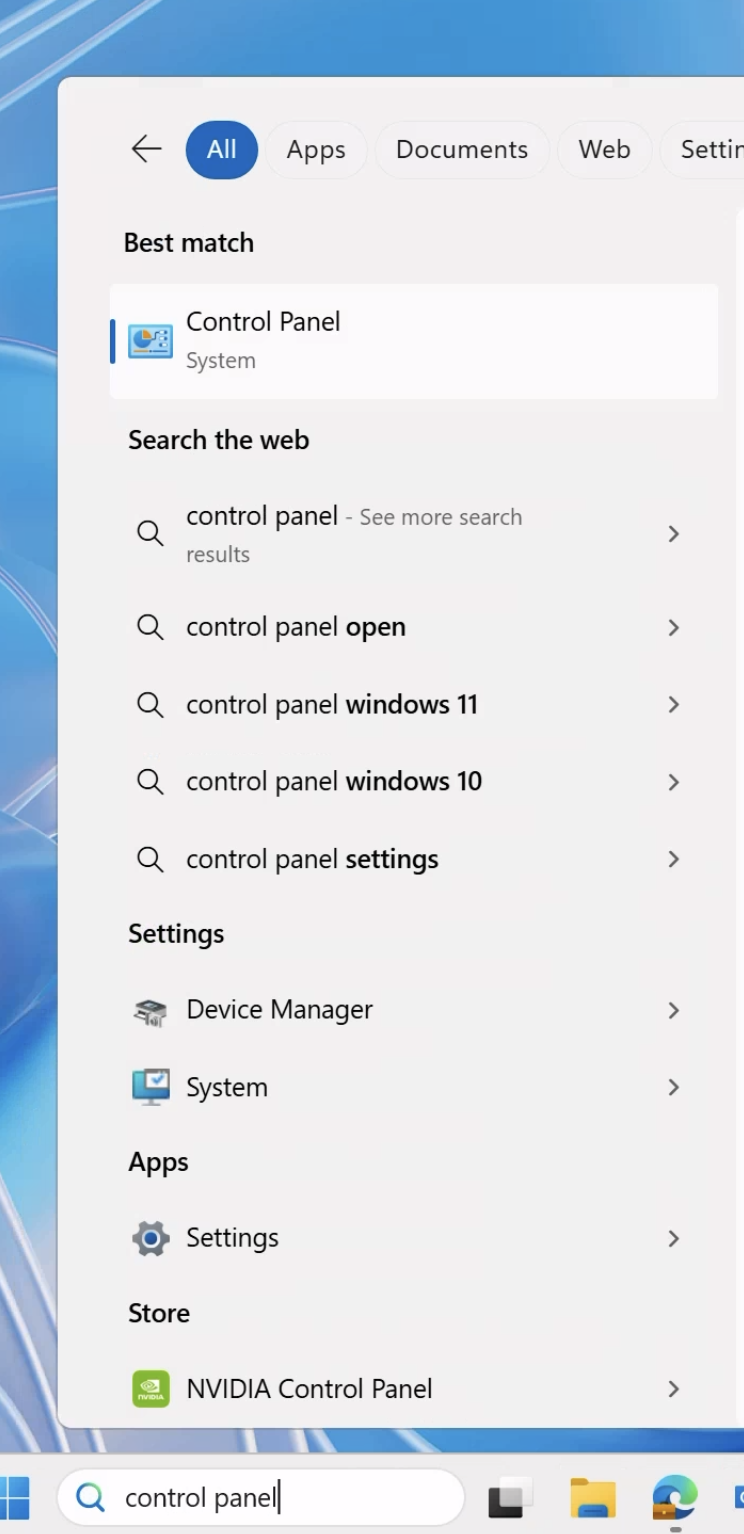
Task: Open Microsoft Edge from the taskbar
Action: point(675,1497)
